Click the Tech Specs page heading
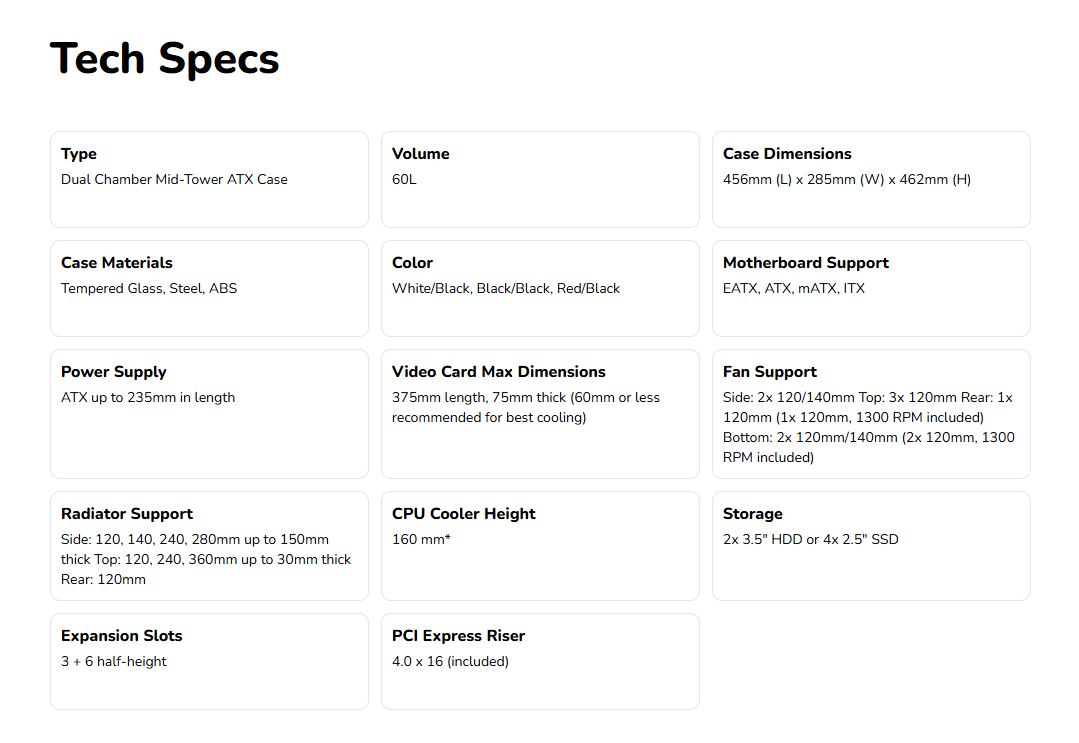 click(164, 58)
